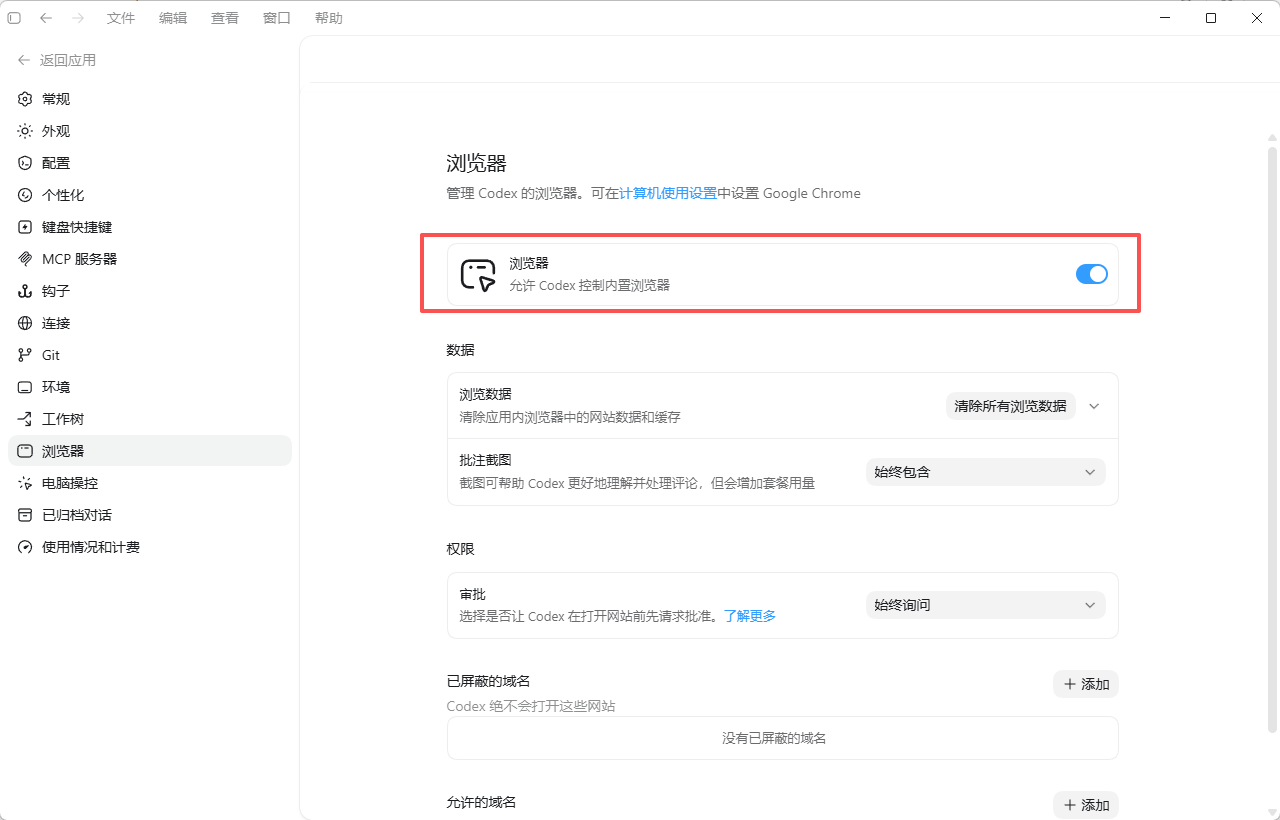The height and width of the screenshot is (820, 1280).
Task: Click the Browser (浏览器) sidebar icon
Action: click(x=25, y=451)
